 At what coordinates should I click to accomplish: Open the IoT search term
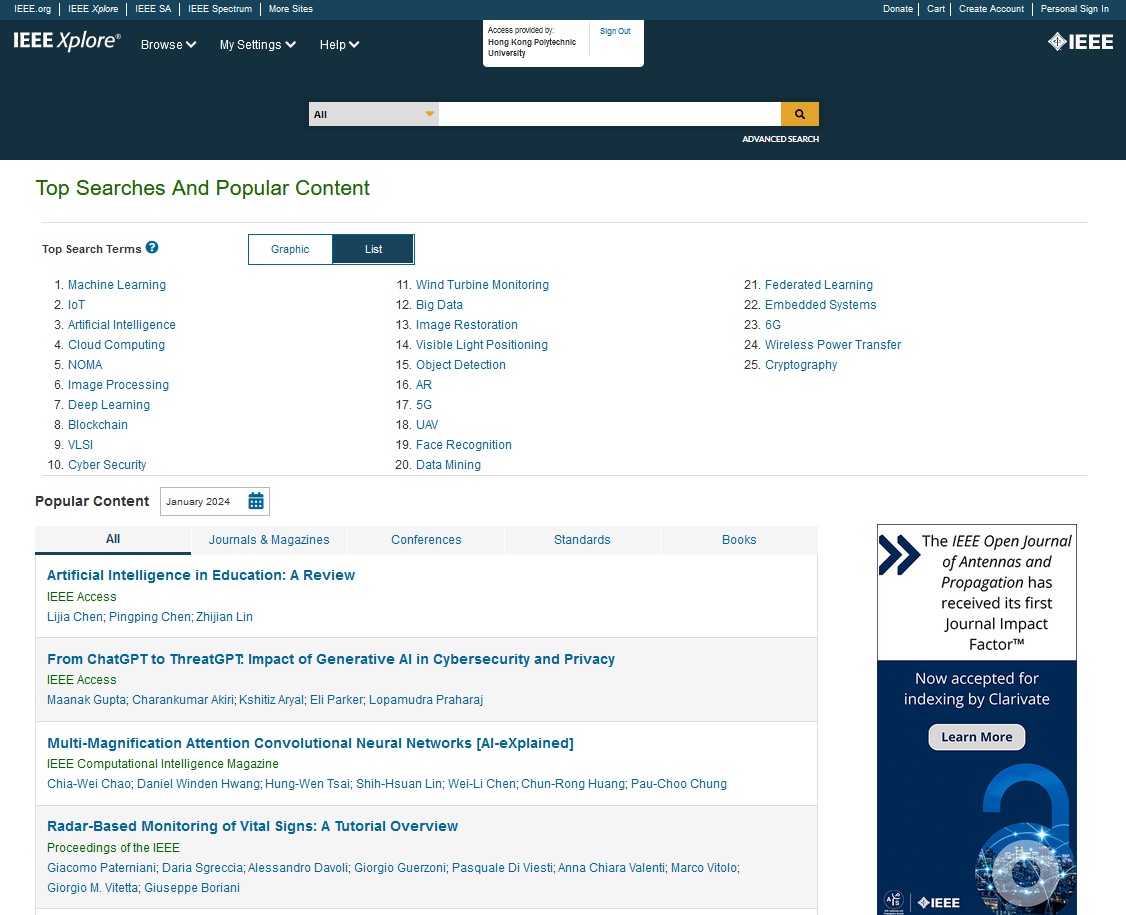(x=76, y=305)
